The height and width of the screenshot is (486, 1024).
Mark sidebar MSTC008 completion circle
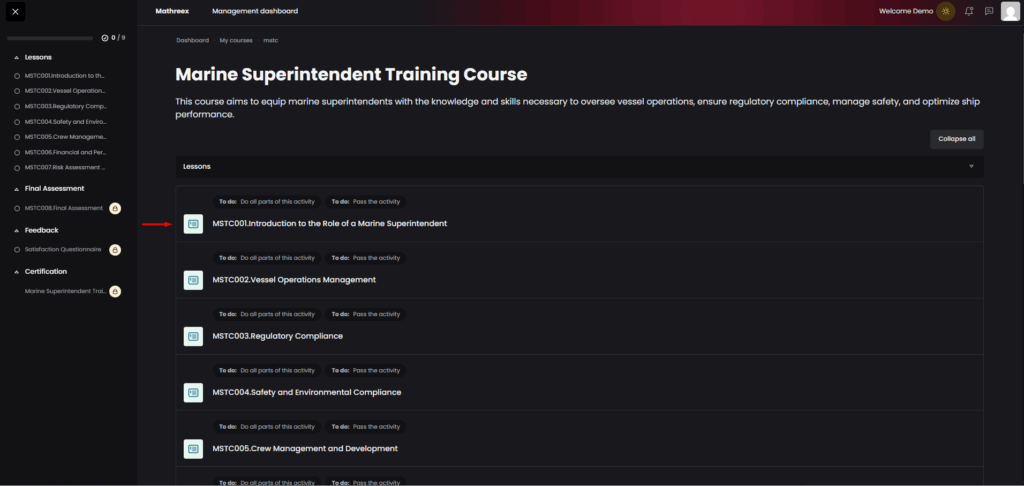(x=17, y=208)
